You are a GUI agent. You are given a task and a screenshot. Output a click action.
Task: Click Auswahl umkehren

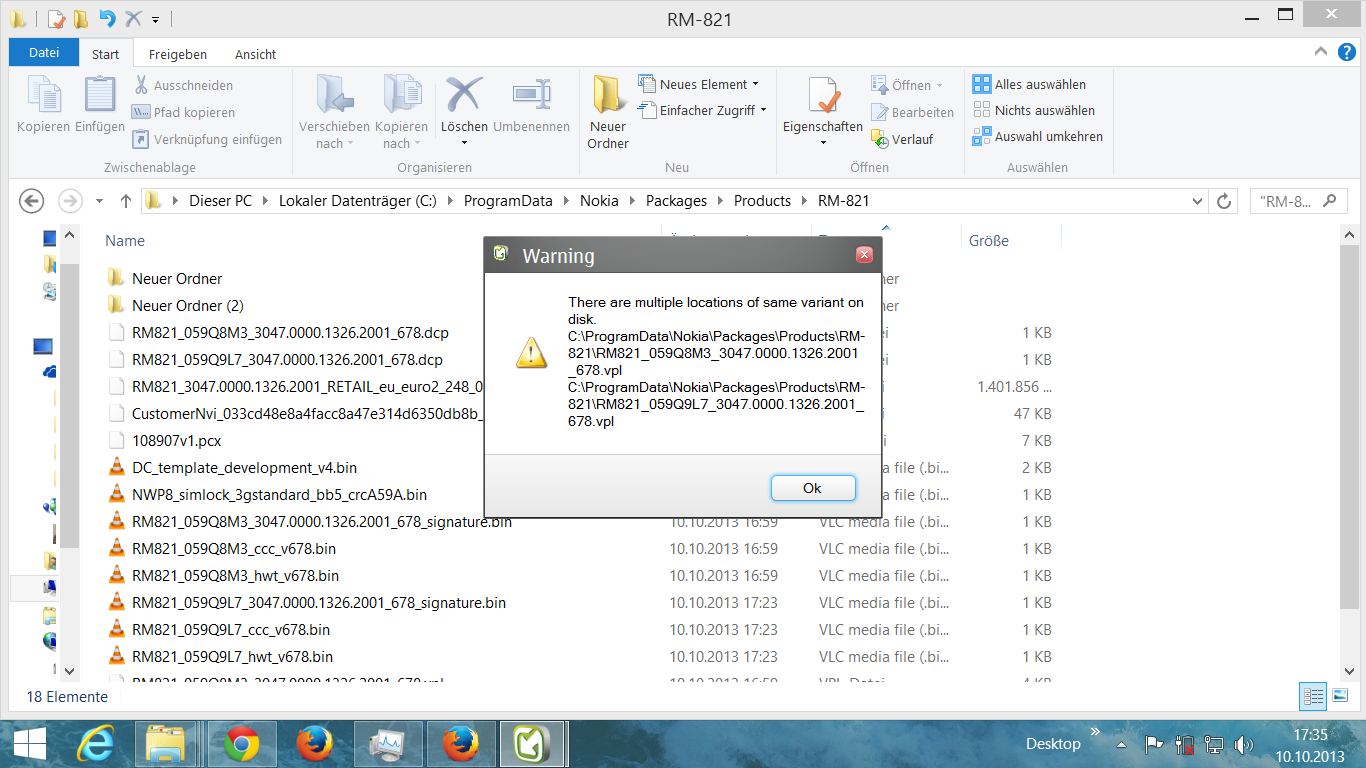point(1038,136)
